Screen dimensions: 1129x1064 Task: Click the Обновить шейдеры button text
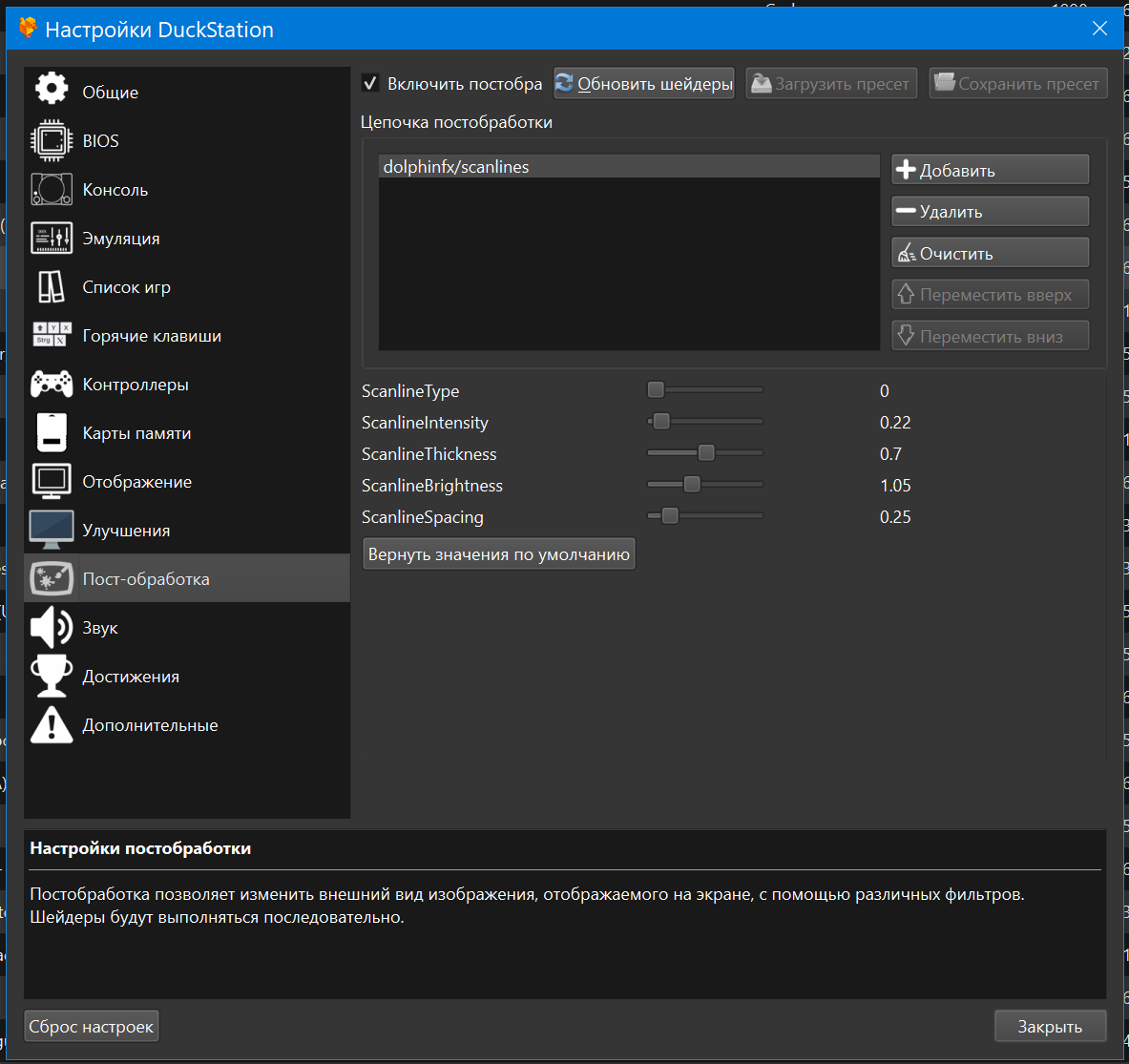[656, 84]
